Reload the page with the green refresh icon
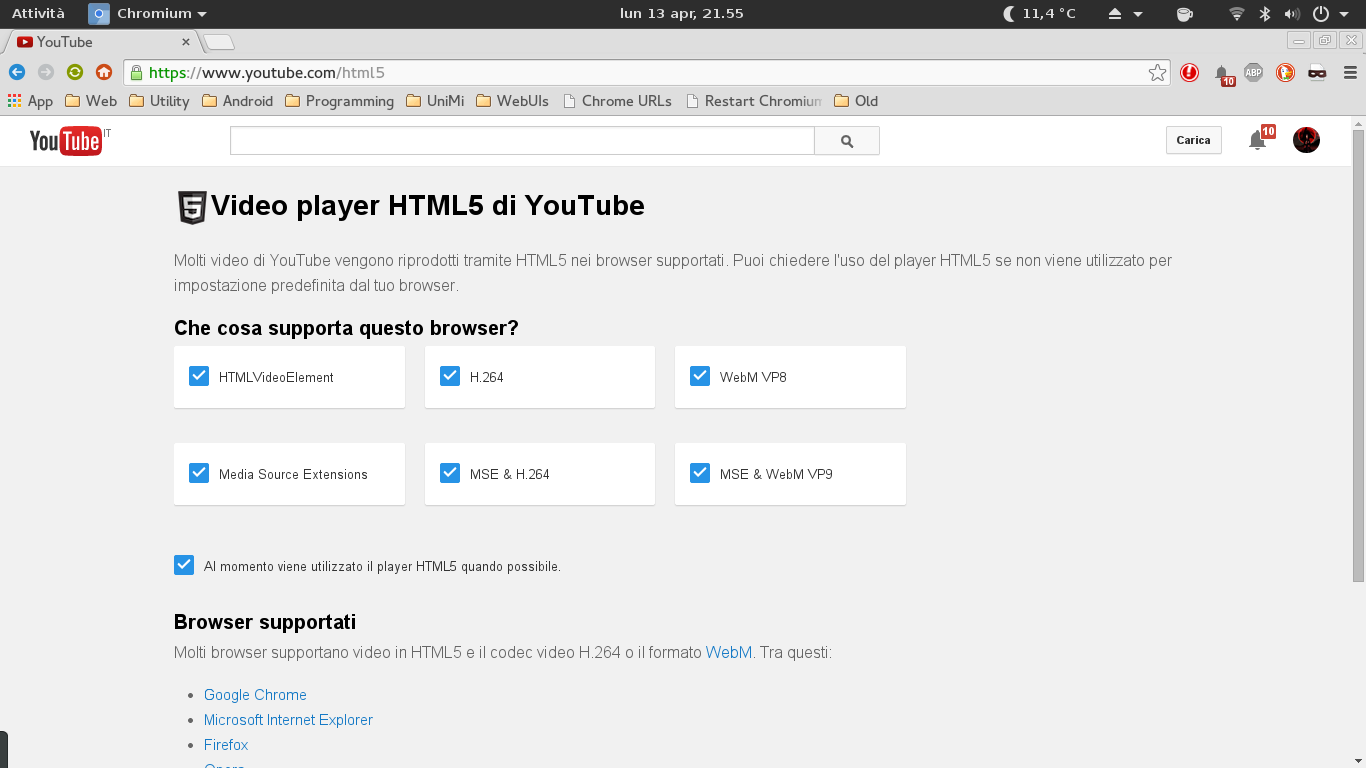1366x768 pixels. click(x=74, y=72)
